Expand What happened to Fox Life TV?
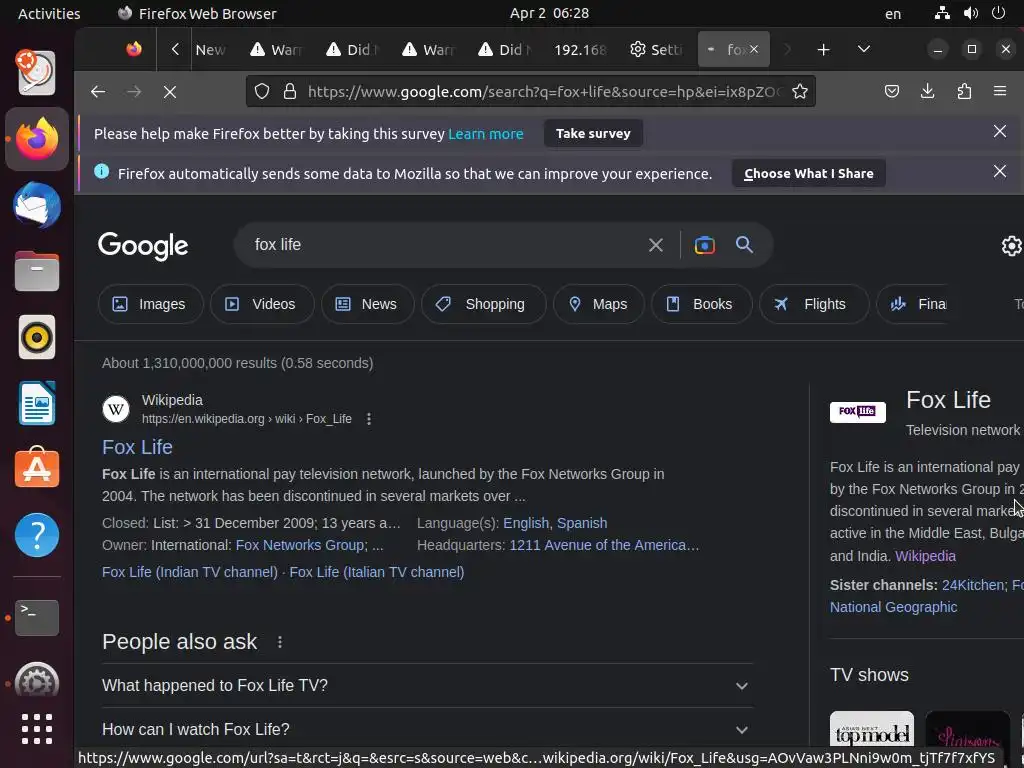The image size is (1024, 768). tap(428, 686)
